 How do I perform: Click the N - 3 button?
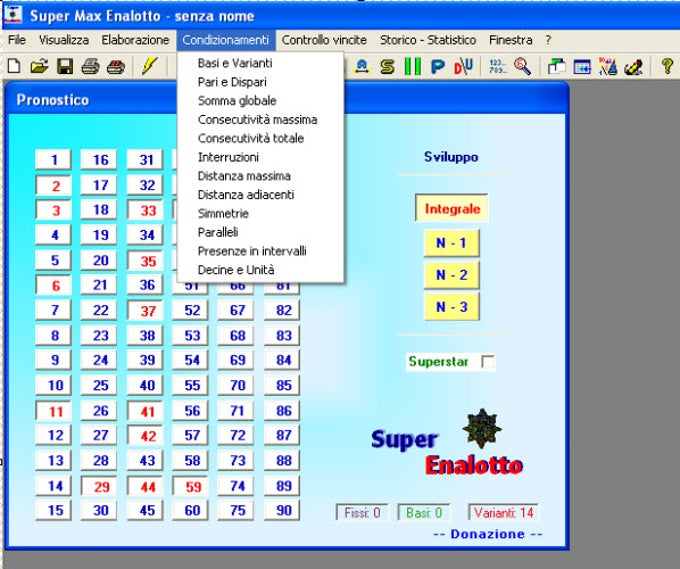pyautogui.click(x=451, y=307)
